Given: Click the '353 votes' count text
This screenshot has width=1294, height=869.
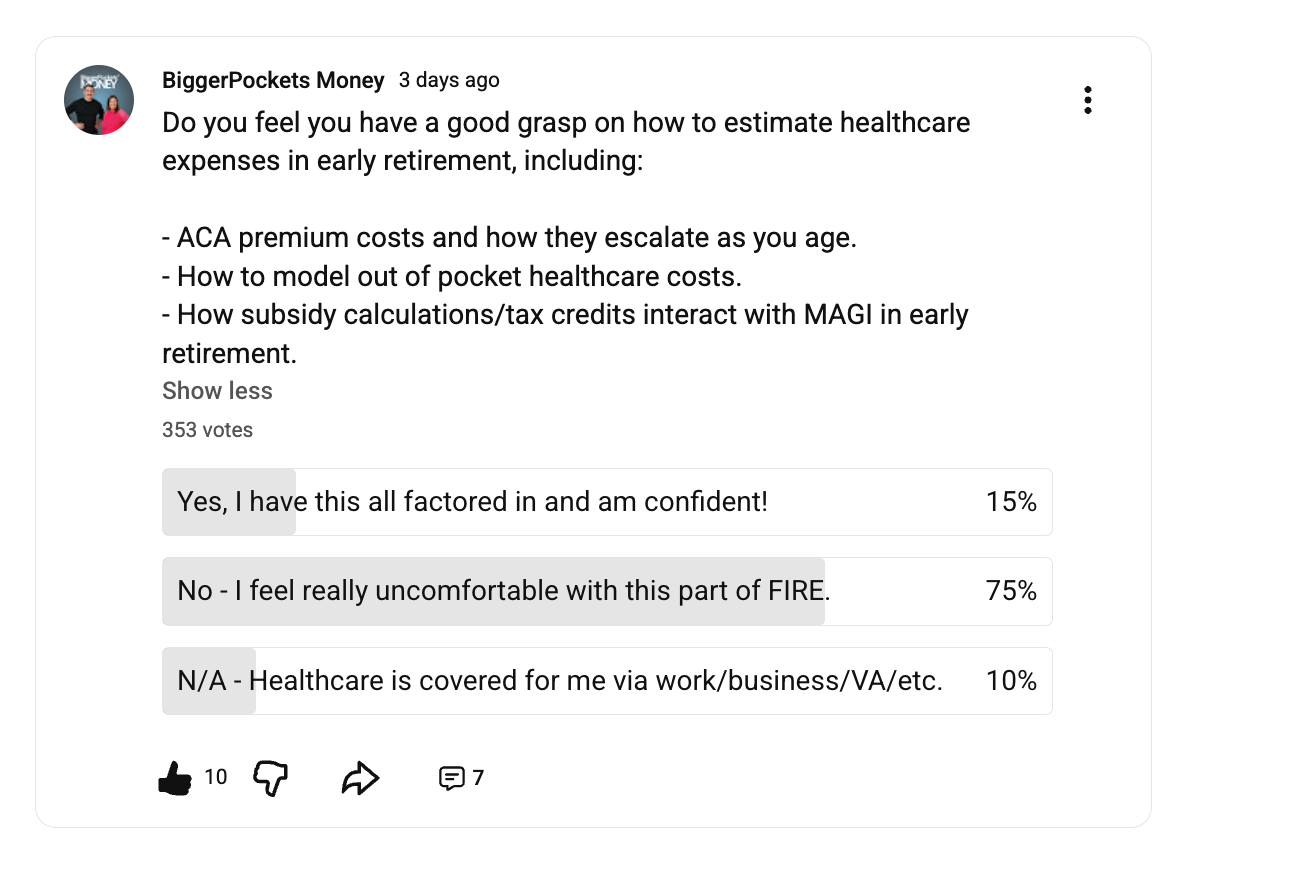Looking at the screenshot, I should click(207, 430).
